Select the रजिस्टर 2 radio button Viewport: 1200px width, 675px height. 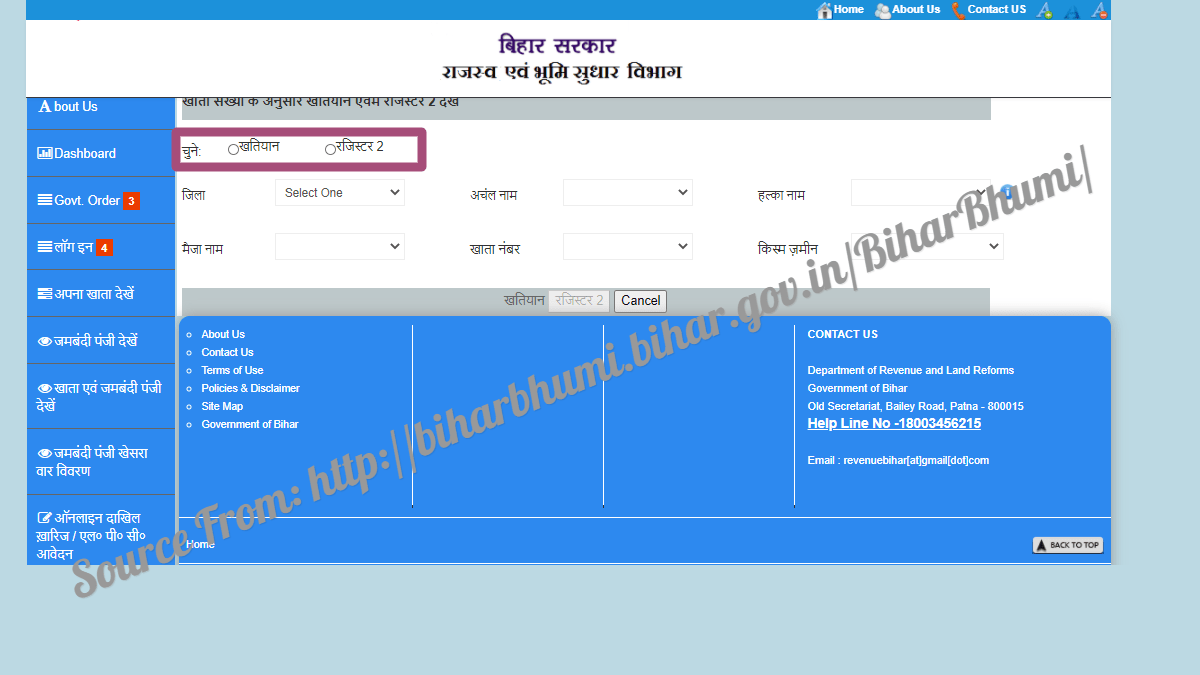[331, 148]
